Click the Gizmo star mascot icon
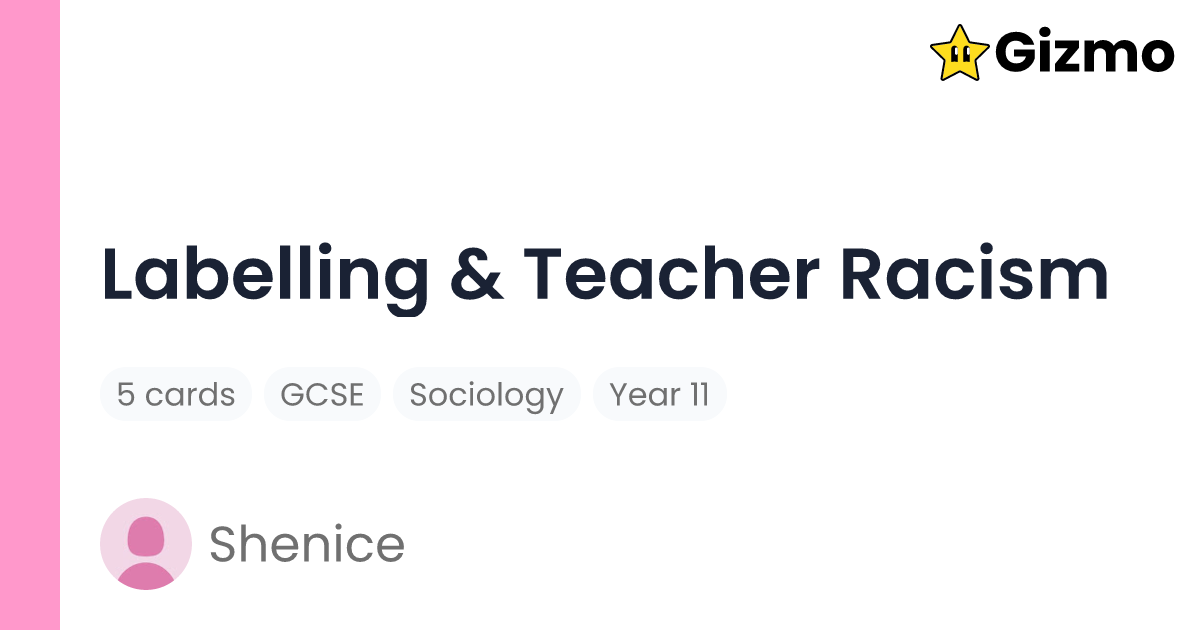The width and height of the screenshot is (1200, 630). tap(959, 52)
